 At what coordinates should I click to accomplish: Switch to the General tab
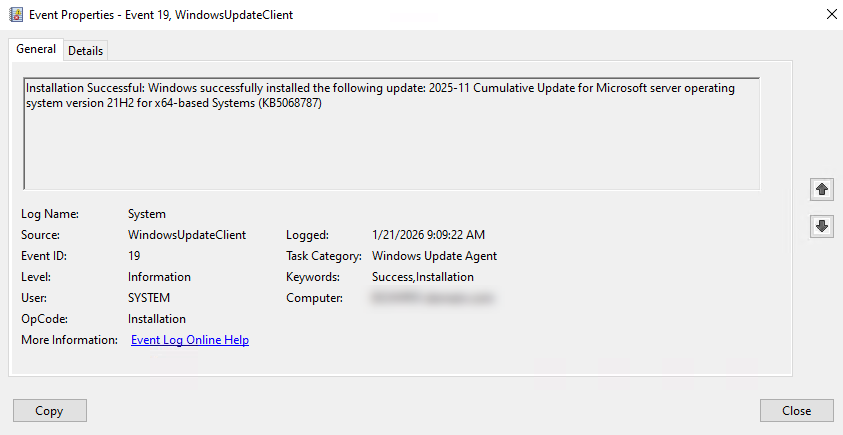click(x=36, y=50)
